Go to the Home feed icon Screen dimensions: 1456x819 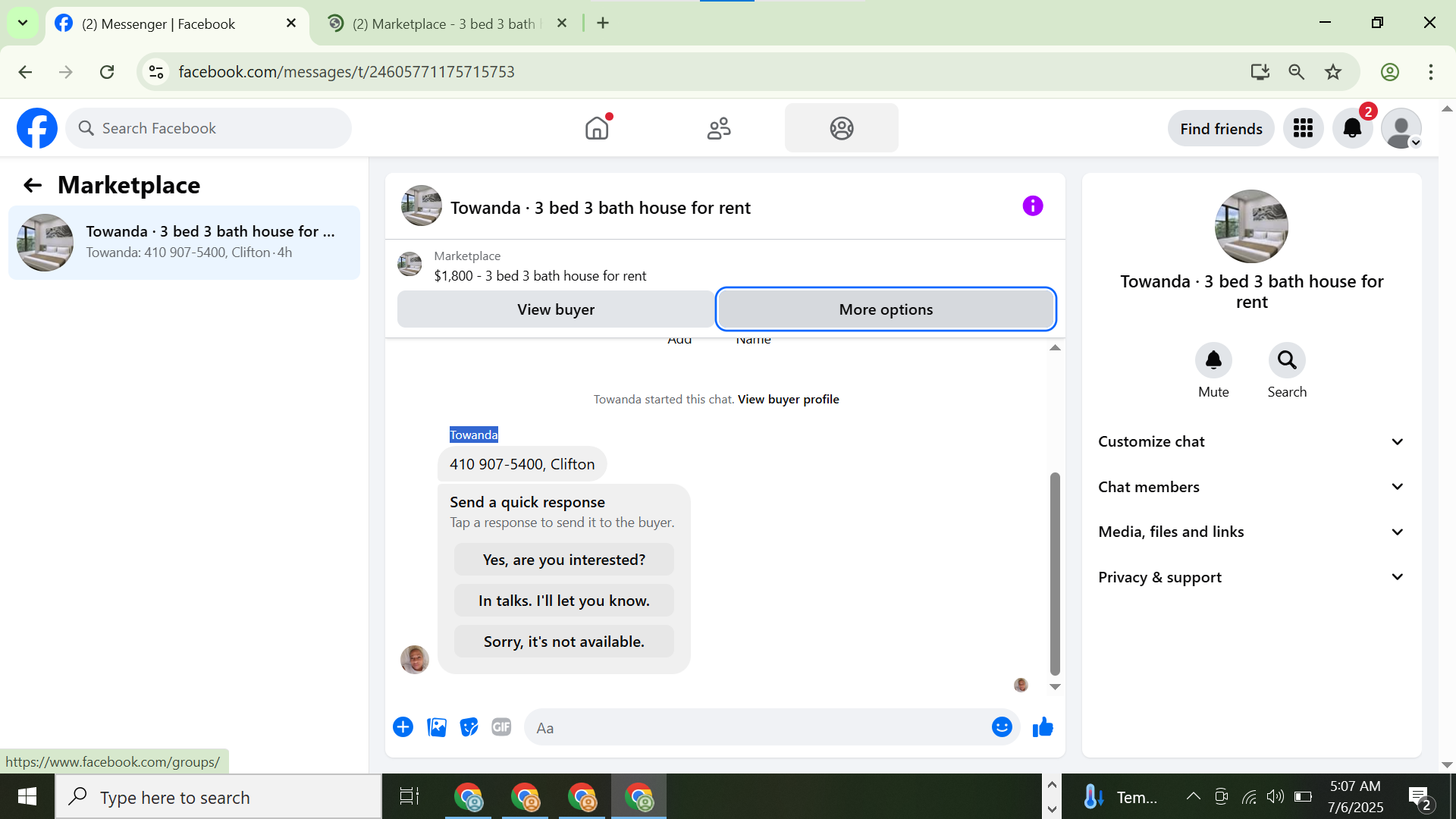(597, 128)
